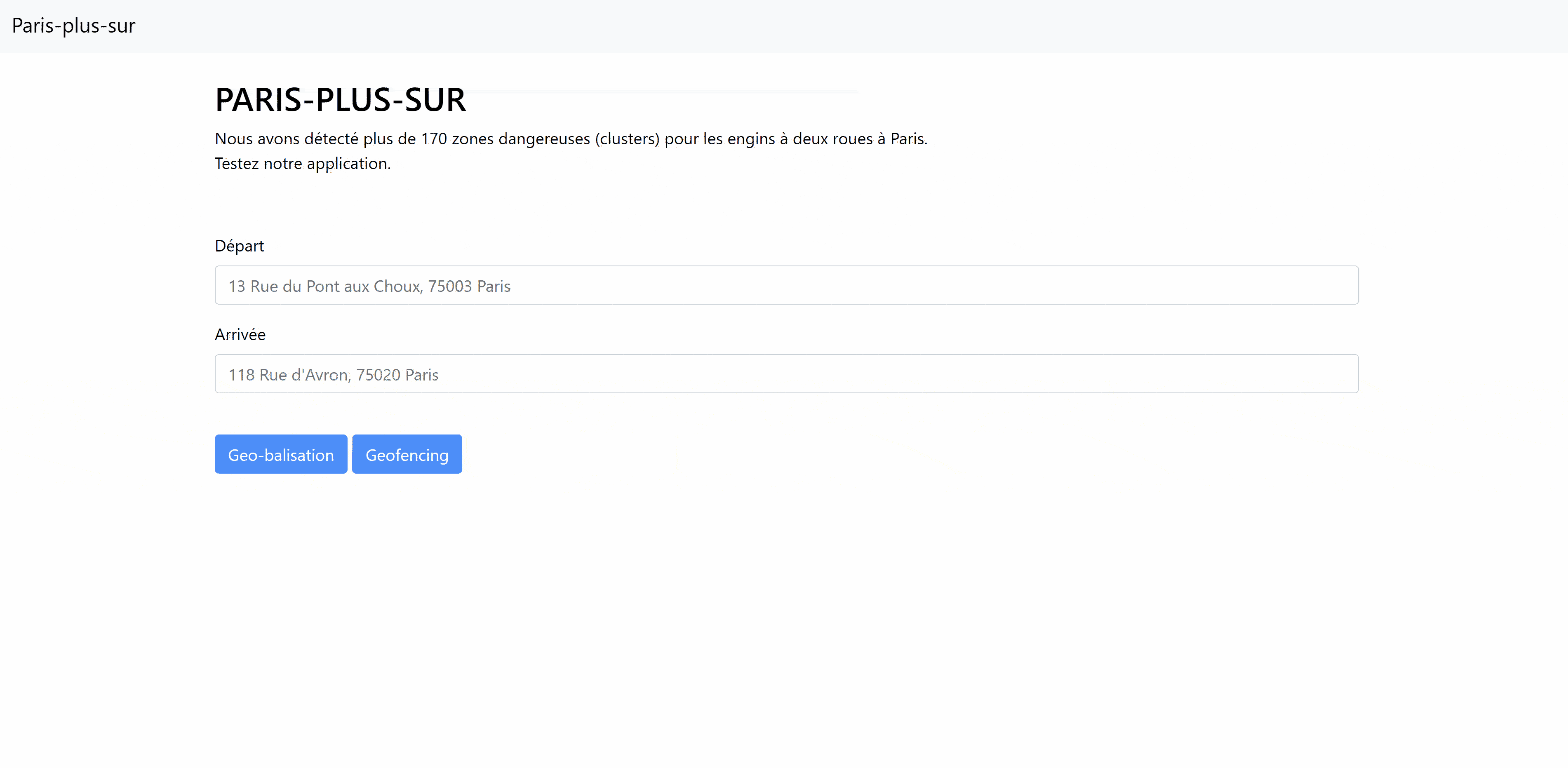
Task: Click the Arrivée field label
Action: point(240,335)
